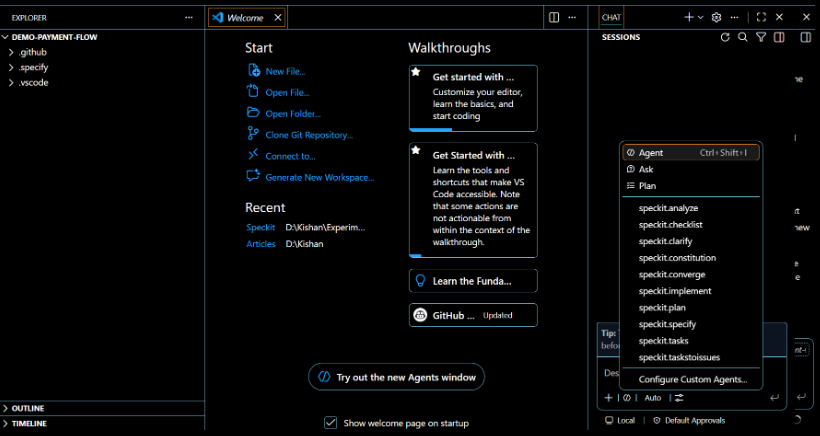
Task: Open the Get Started with accessibility walkthrough
Action: [x=473, y=200]
